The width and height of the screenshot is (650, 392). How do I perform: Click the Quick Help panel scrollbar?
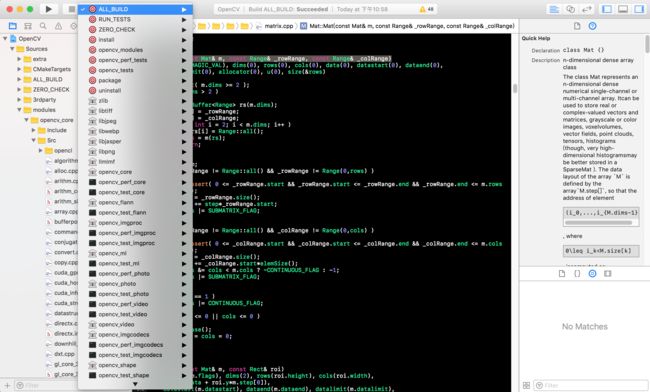coord(647,44)
